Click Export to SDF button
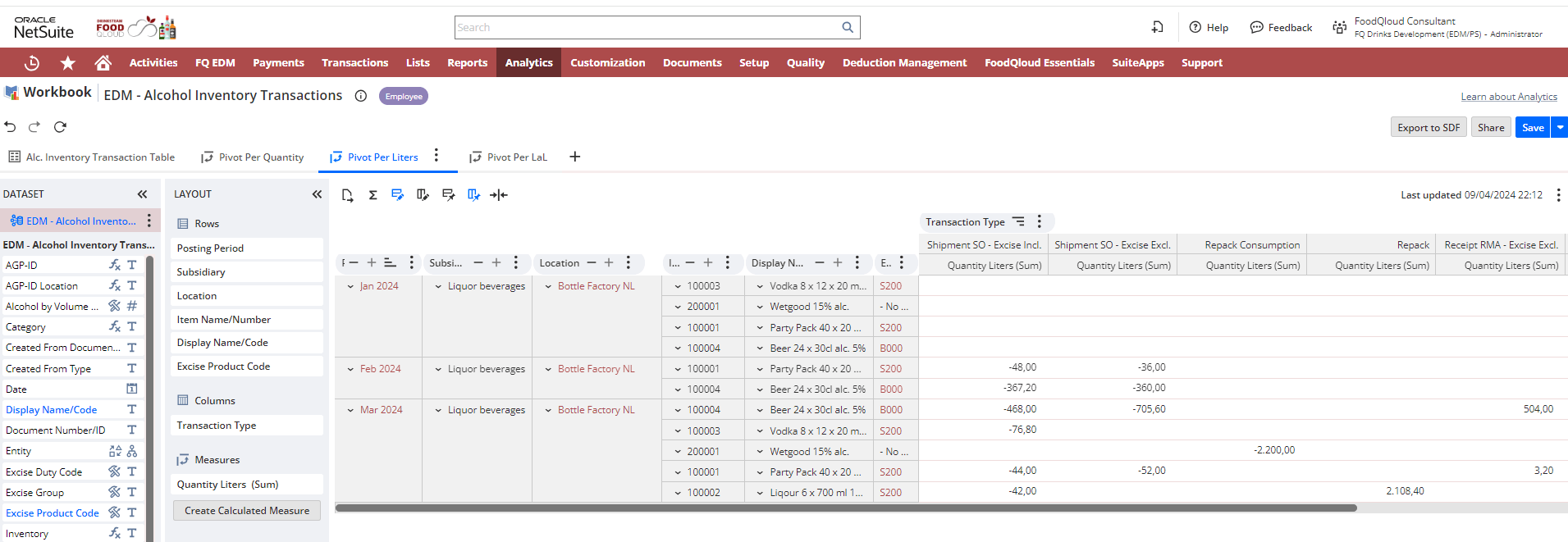Image resolution: width=1568 pixels, height=542 pixels. click(1429, 127)
